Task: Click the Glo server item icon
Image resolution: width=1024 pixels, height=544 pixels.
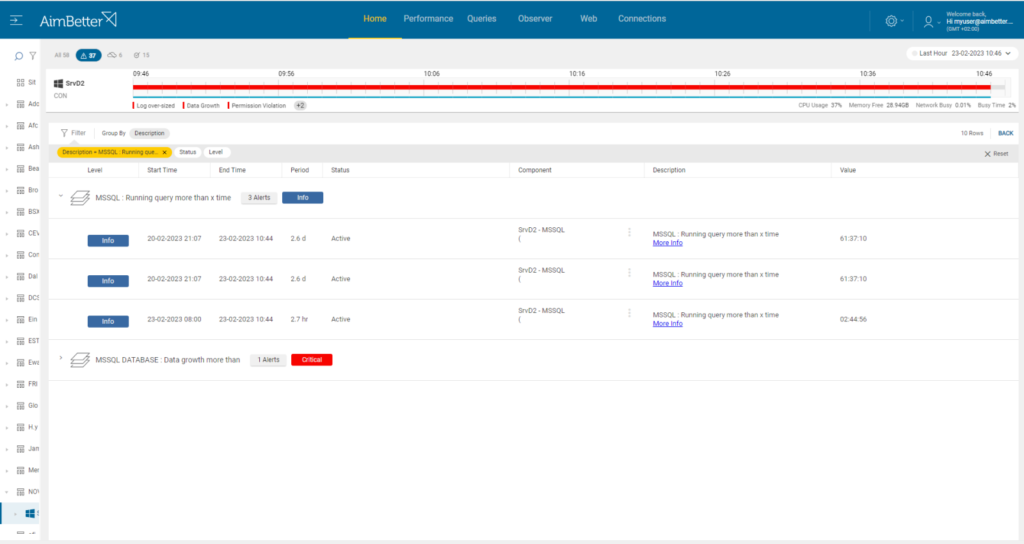Action: point(20,406)
